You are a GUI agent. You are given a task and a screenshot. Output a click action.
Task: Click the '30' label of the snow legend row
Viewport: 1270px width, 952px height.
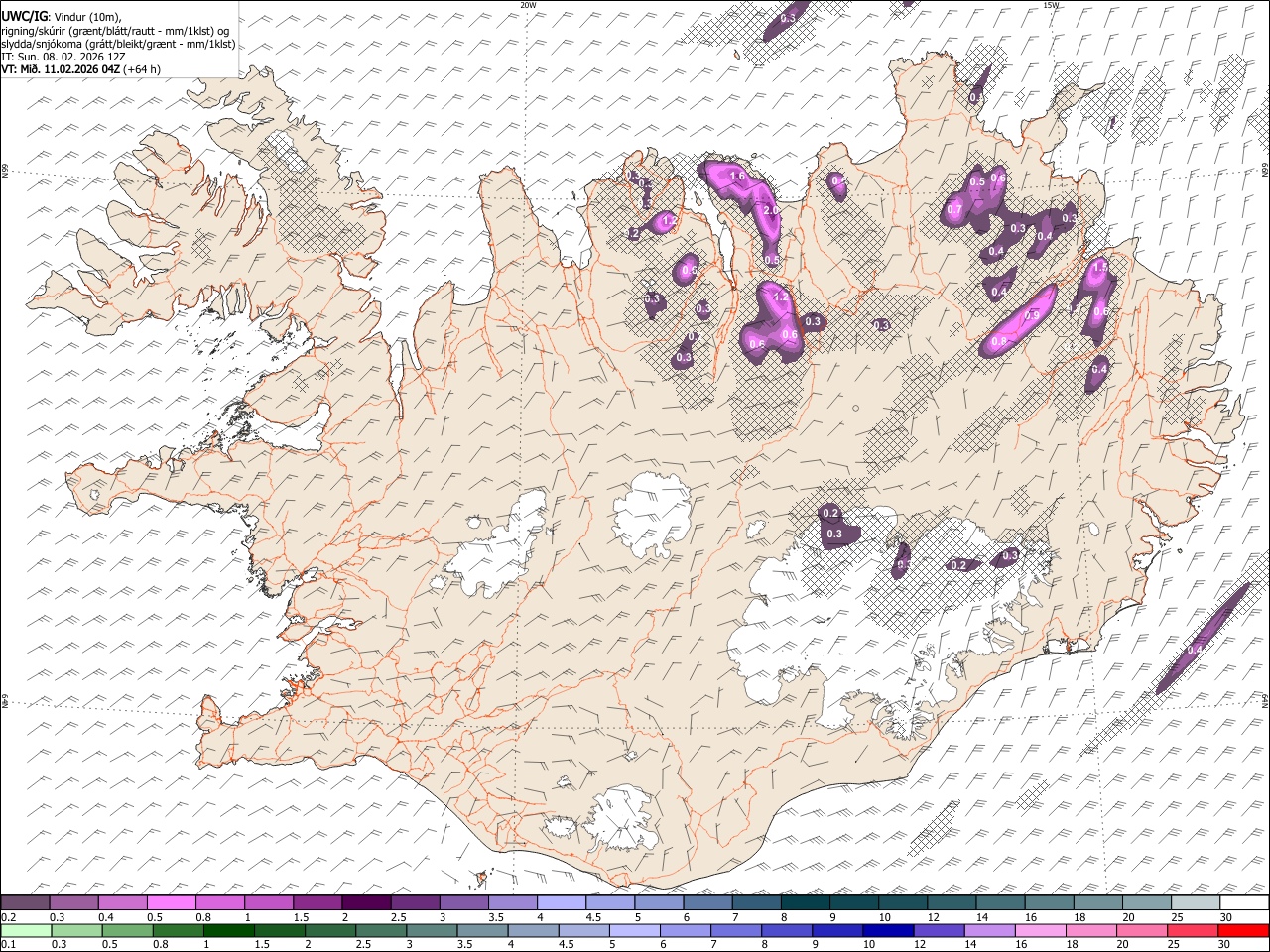click(1226, 916)
